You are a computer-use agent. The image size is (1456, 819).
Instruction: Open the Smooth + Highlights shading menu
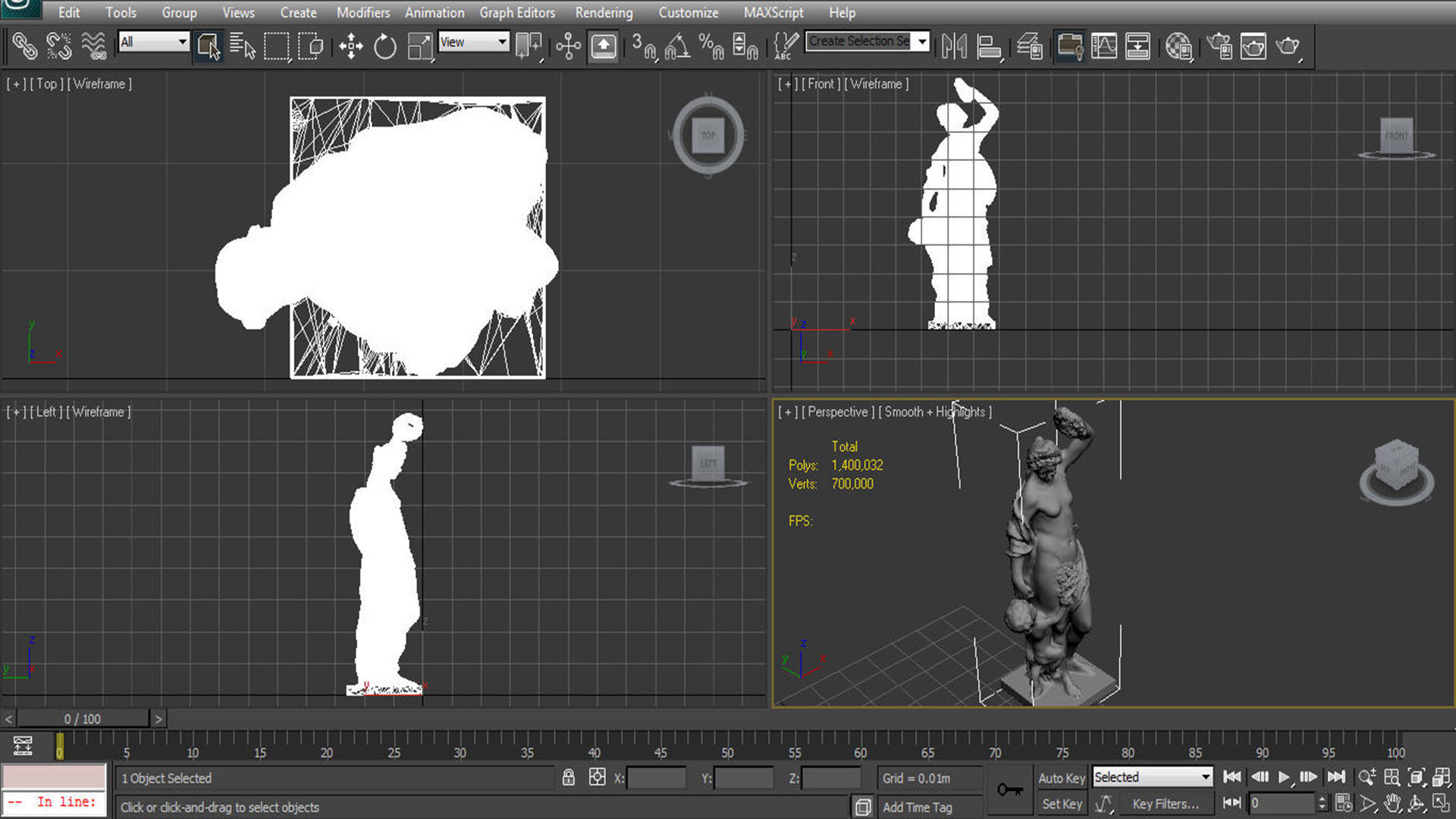tap(935, 412)
